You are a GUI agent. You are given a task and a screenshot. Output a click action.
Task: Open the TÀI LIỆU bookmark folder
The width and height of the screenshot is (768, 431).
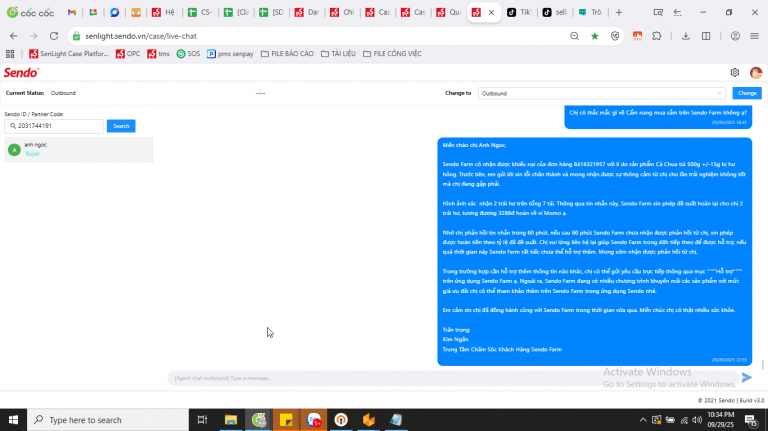[x=338, y=54]
